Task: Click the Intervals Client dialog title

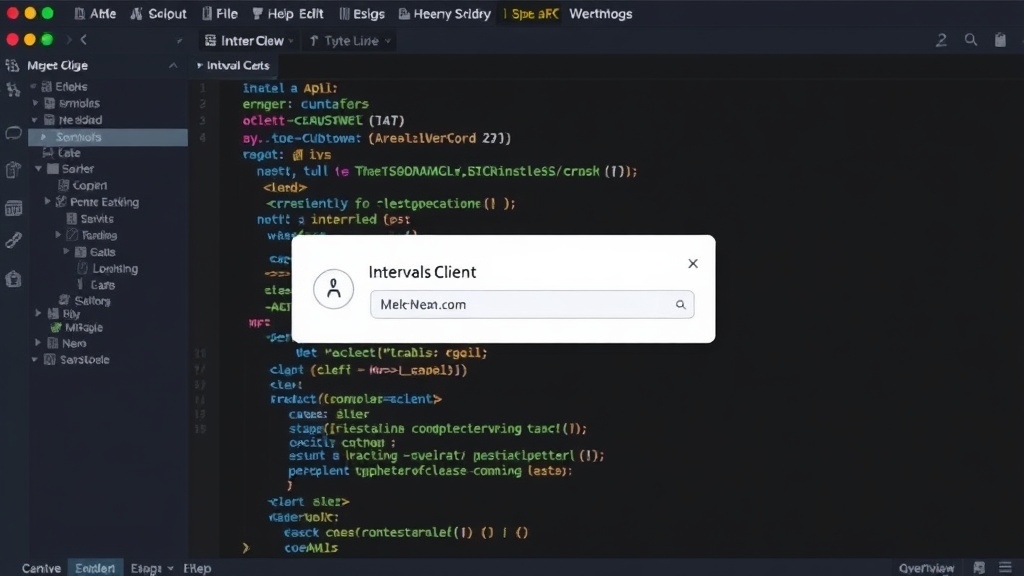Action: pos(422,272)
